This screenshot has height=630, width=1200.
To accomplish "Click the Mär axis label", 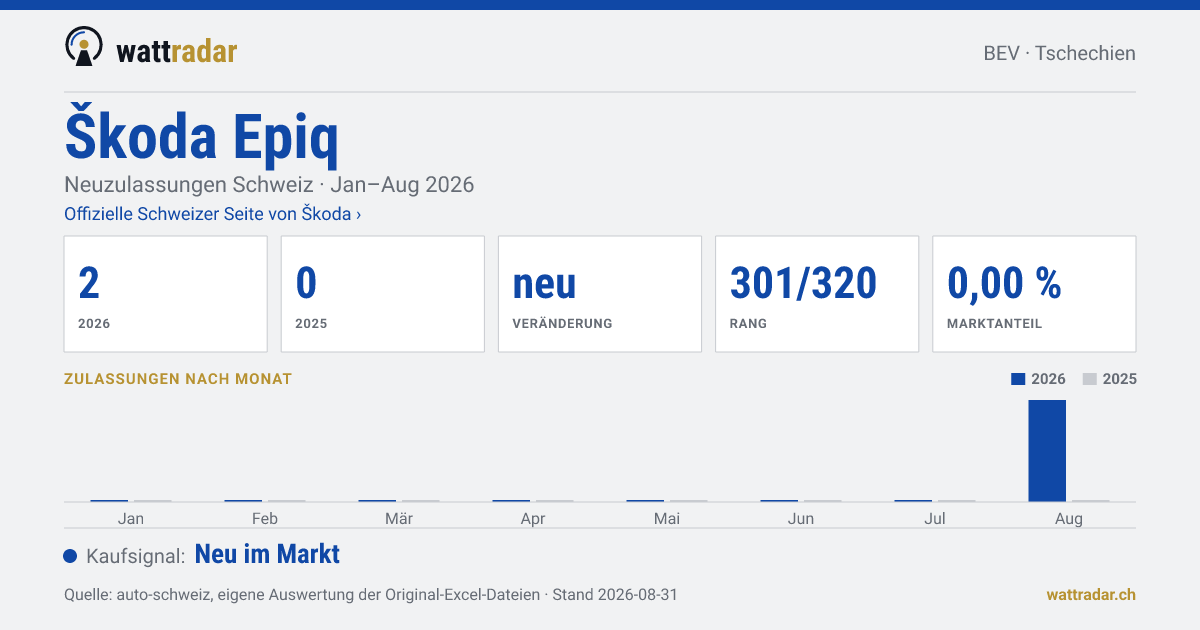I will (399, 518).
